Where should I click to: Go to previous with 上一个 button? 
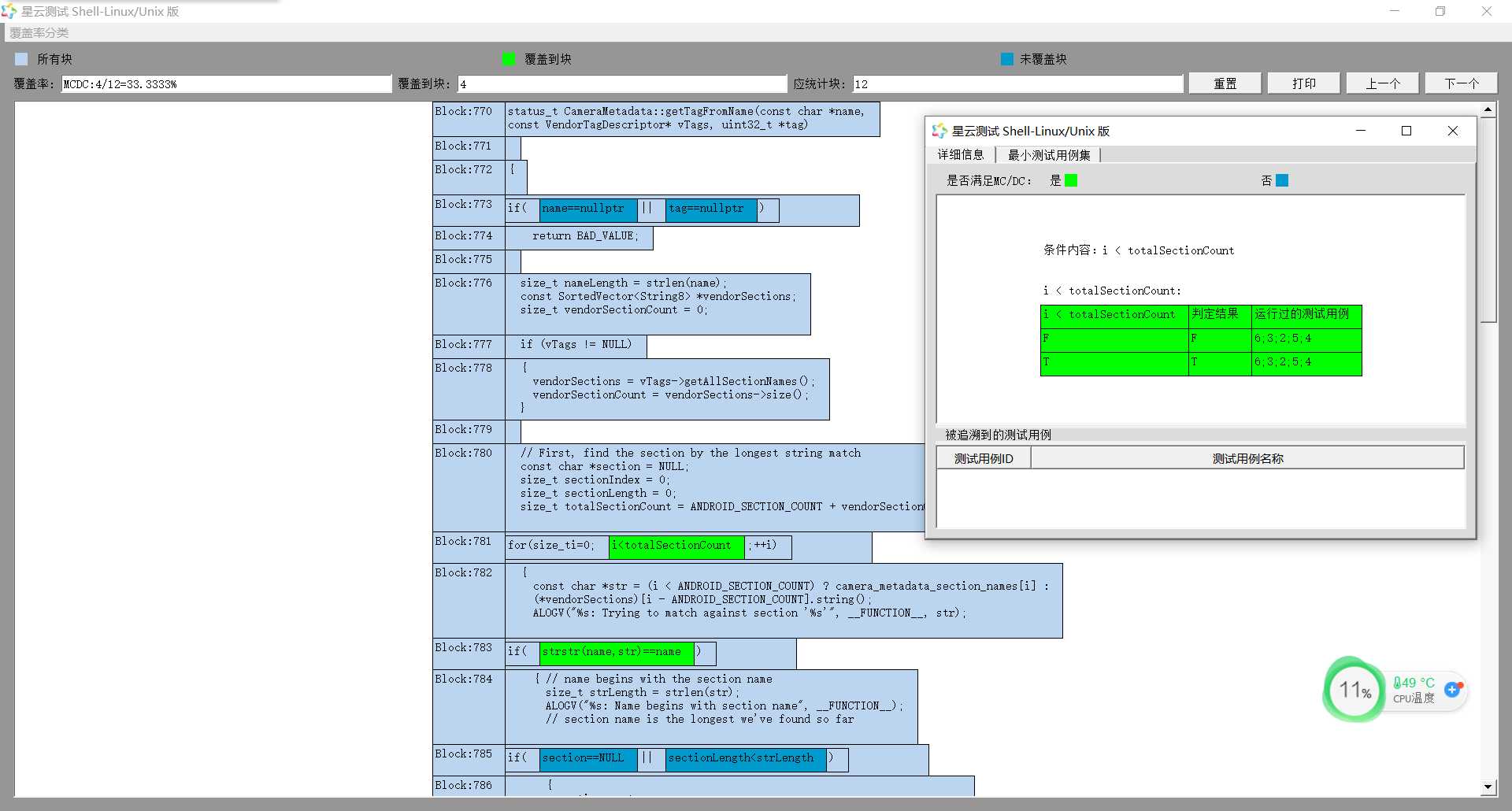1382,83
